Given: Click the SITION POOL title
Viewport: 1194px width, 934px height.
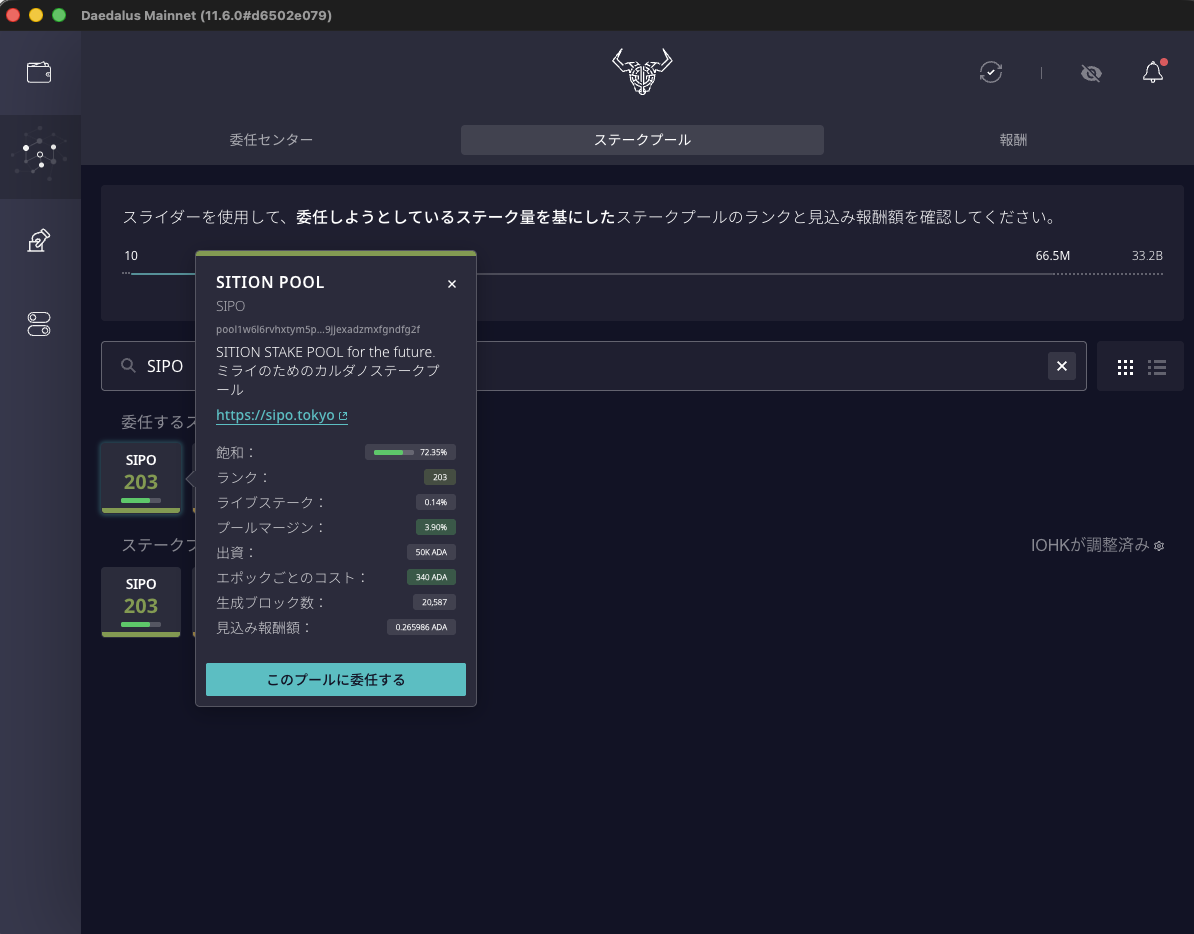Looking at the screenshot, I should tap(270, 282).
